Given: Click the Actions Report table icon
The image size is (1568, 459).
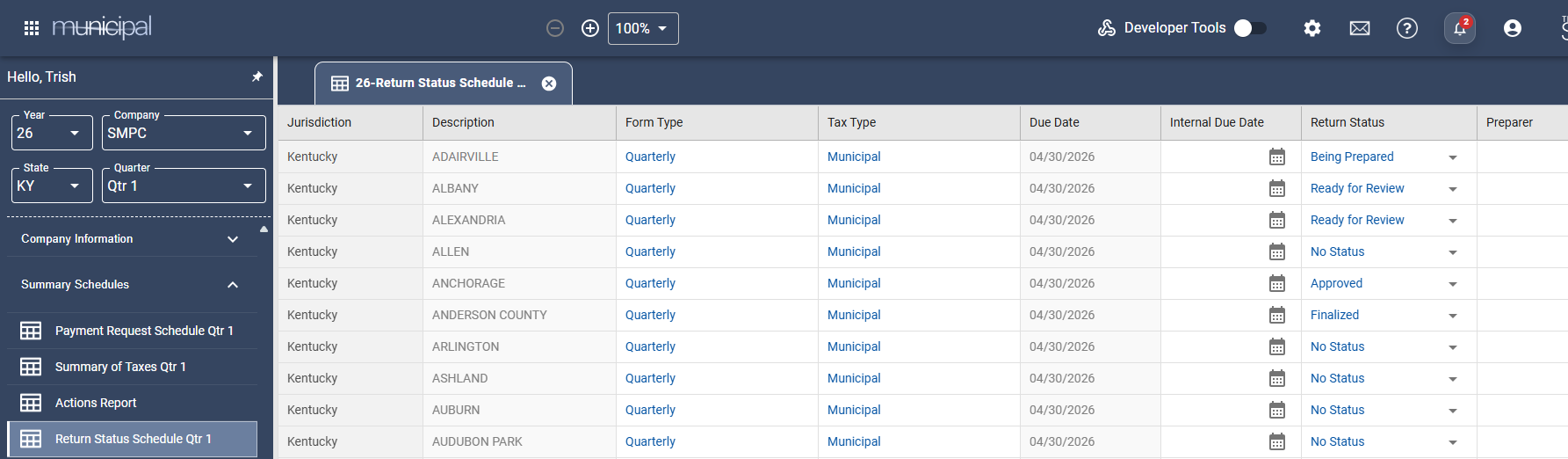Looking at the screenshot, I should click(31, 403).
